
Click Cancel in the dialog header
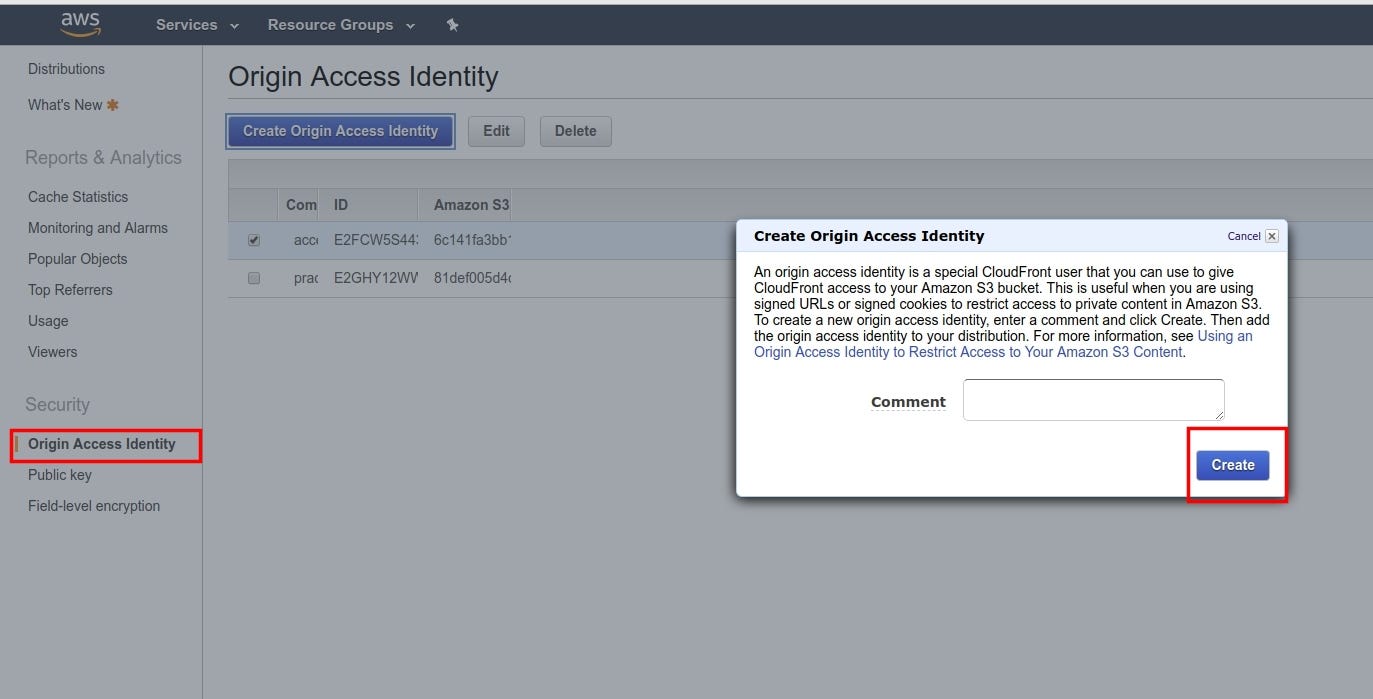[1244, 236]
